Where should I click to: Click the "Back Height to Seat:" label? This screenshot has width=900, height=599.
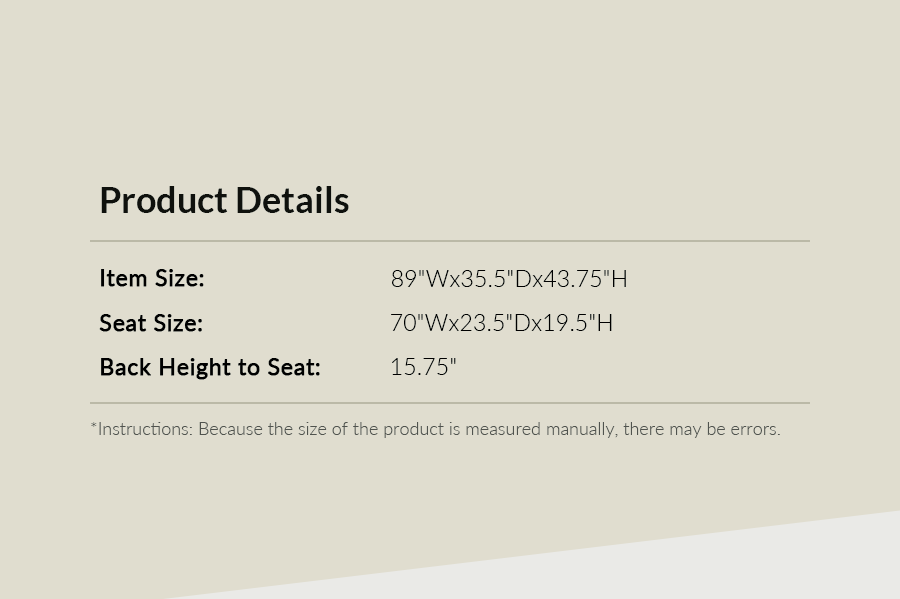210,367
